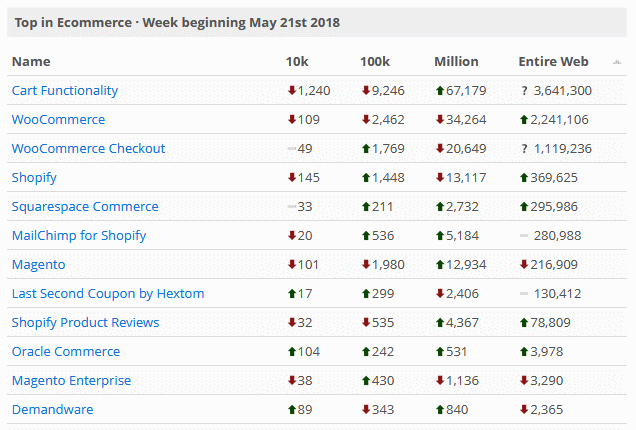Click the green up arrow next to 295,986
The image size is (636, 430).
tap(524, 206)
